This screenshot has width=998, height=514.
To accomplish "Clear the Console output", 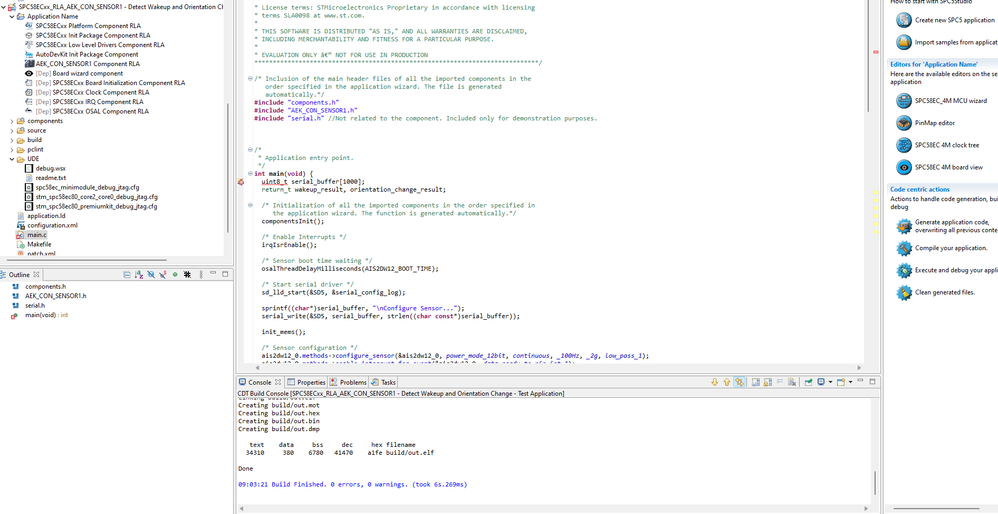I will 792,382.
